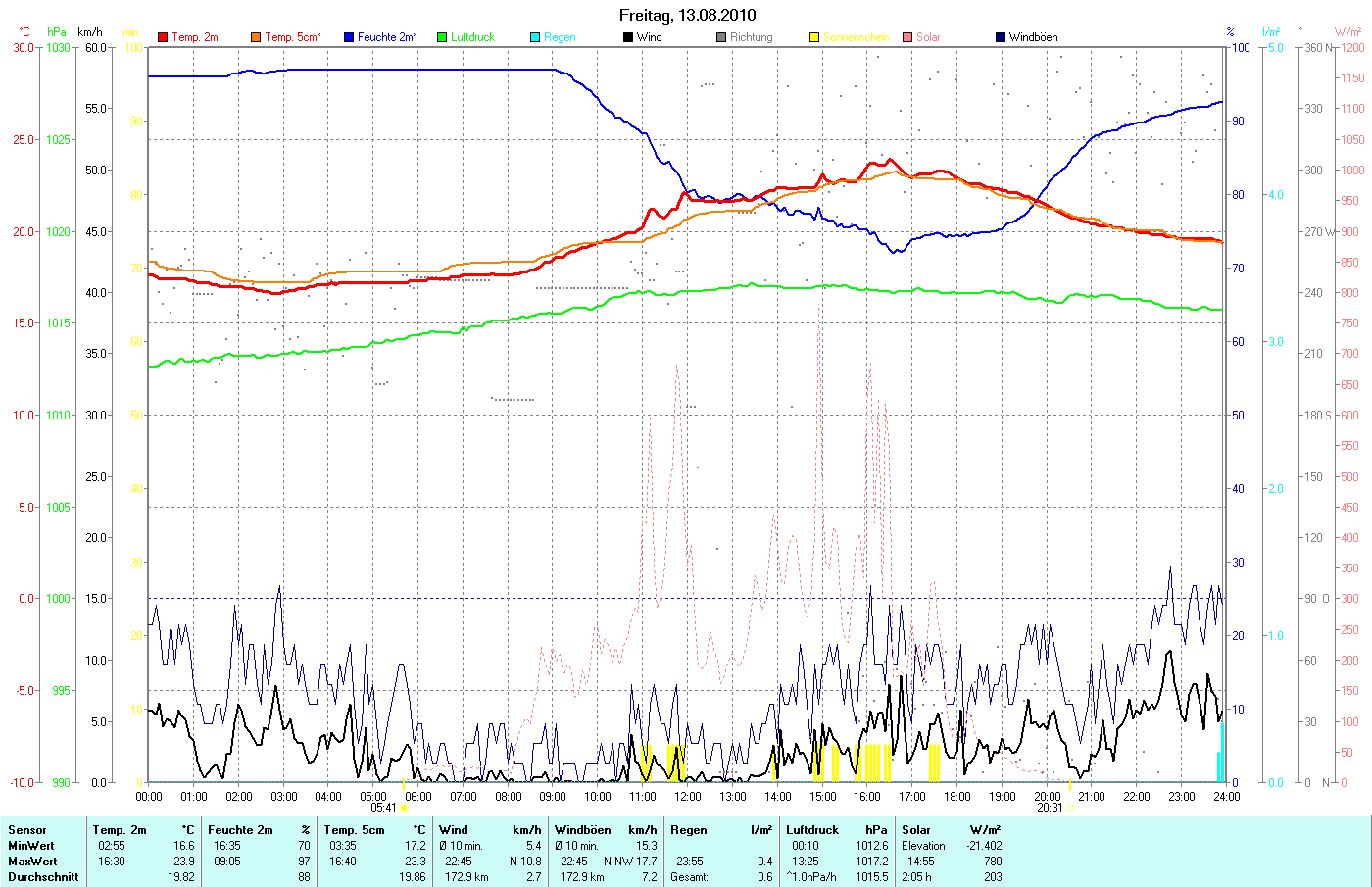Viewport: 1372px width, 887px height.
Task: Click the solar maximum time 14:55
Action: pos(921,862)
